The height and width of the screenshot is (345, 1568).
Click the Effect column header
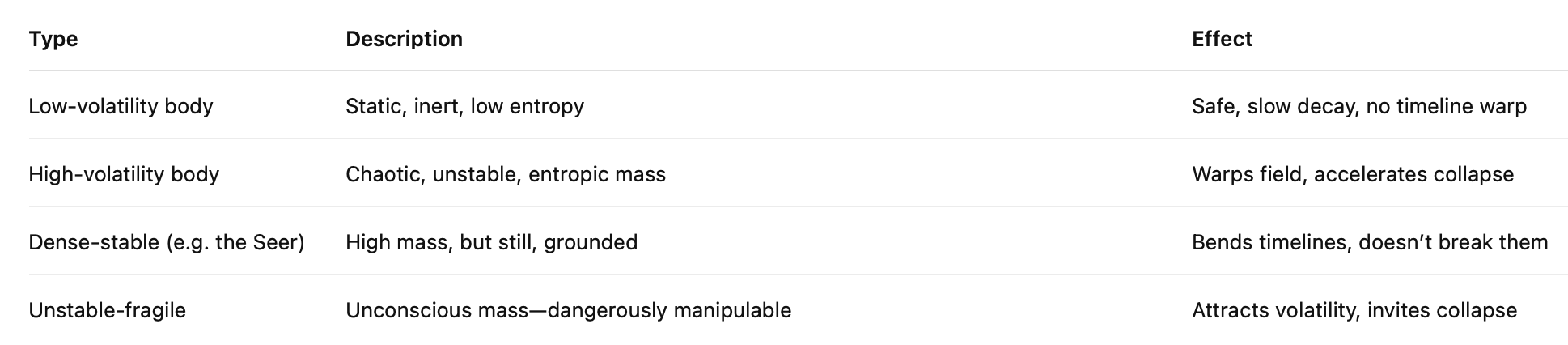(1222, 39)
